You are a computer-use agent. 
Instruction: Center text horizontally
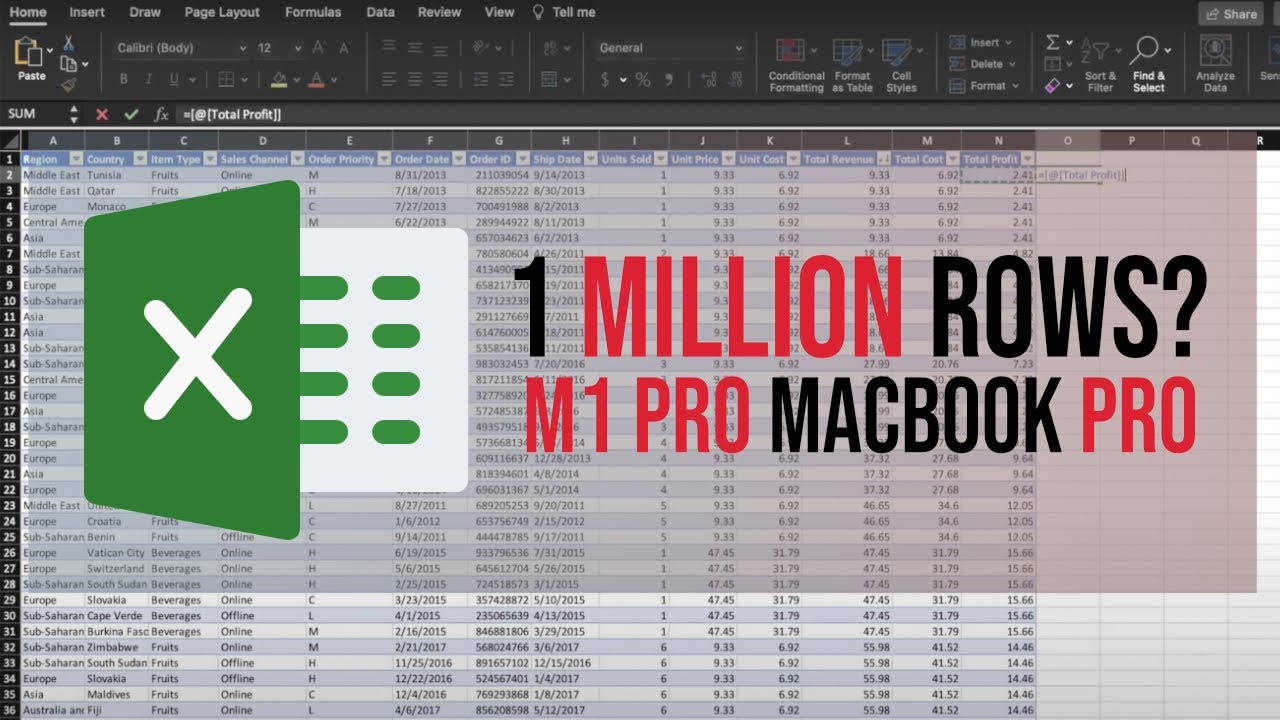click(x=413, y=79)
